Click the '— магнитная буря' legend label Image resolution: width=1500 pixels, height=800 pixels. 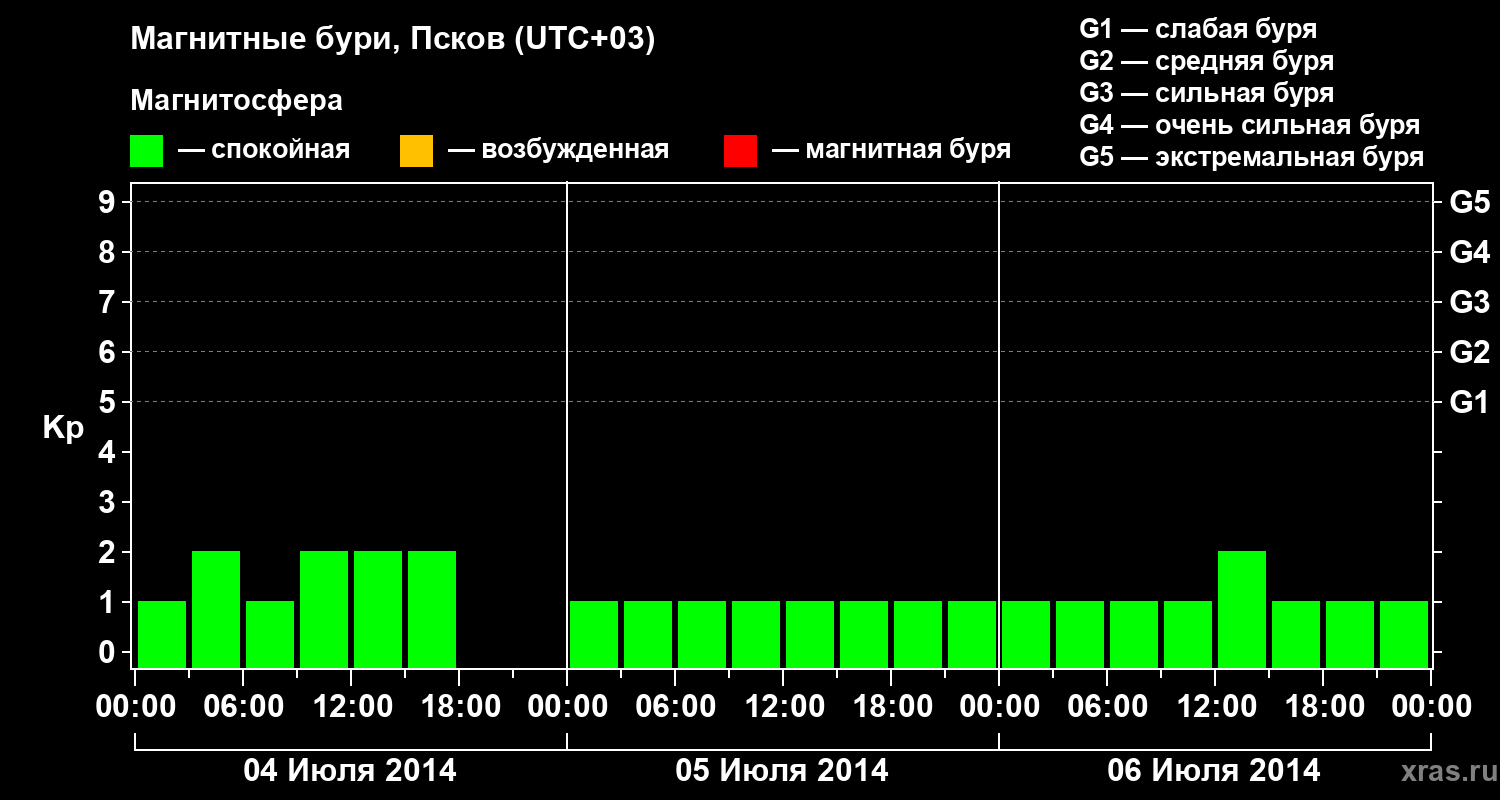[891, 150]
